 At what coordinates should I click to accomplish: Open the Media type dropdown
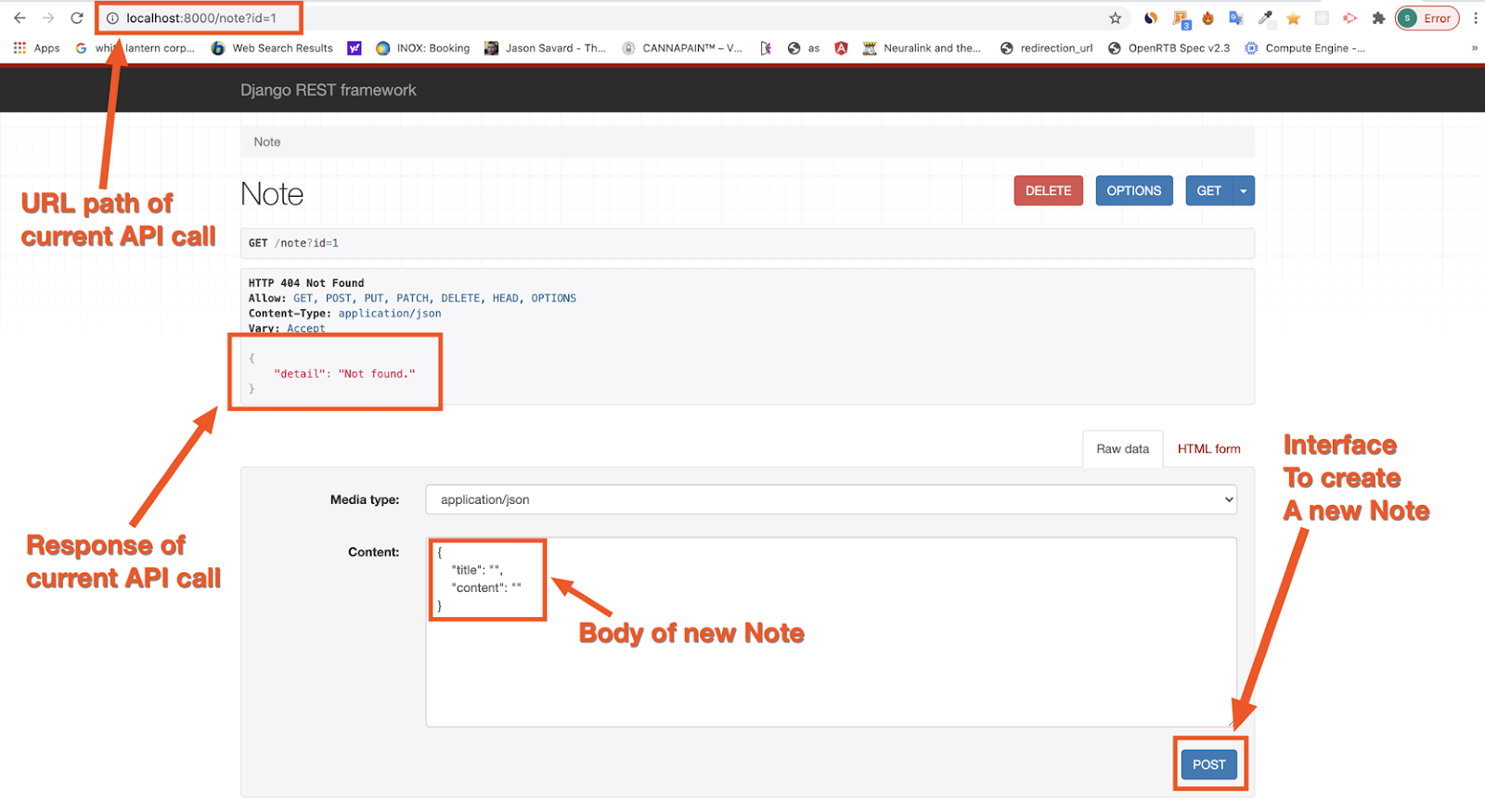(x=831, y=499)
